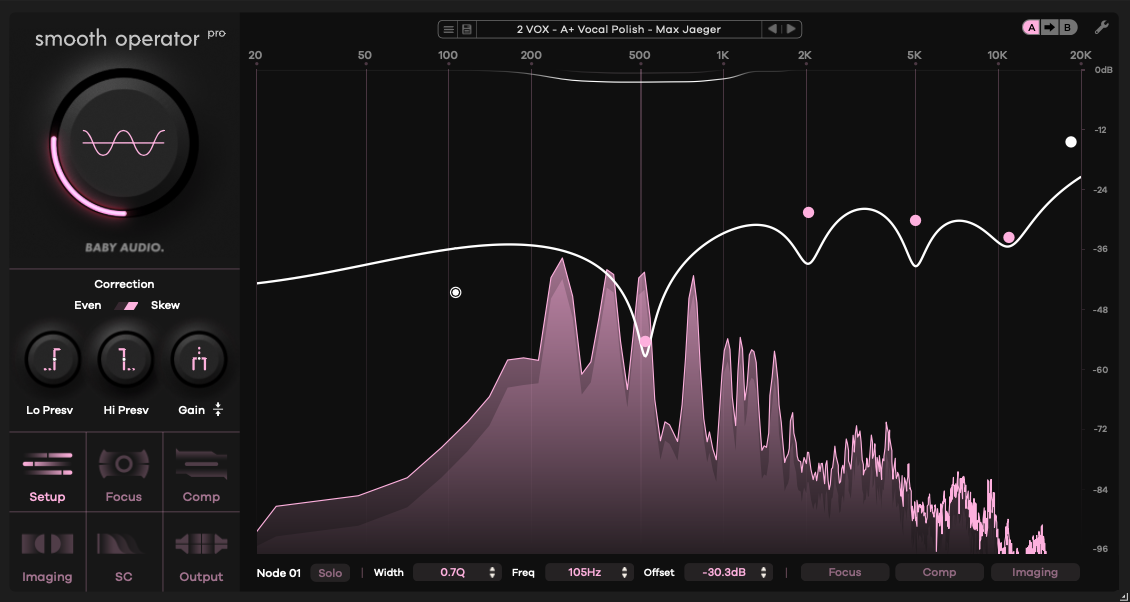Viewport: 1130px width, 602px height.
Task: Load the previous preset with left arrow
Action: pos(772,30)
